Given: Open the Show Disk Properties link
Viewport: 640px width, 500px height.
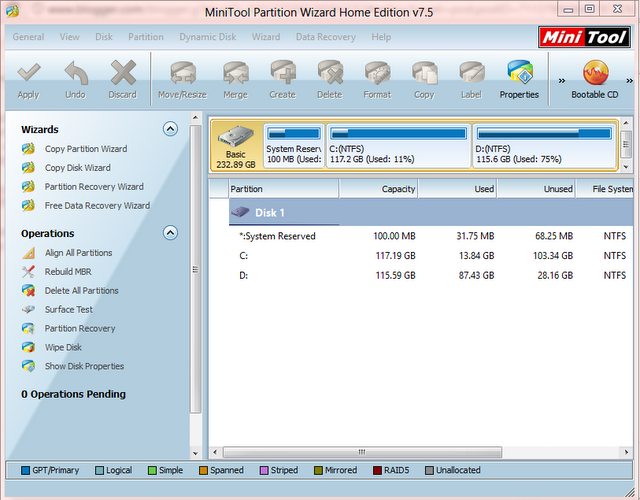Looking at the screenshot, I should [84, 366].
